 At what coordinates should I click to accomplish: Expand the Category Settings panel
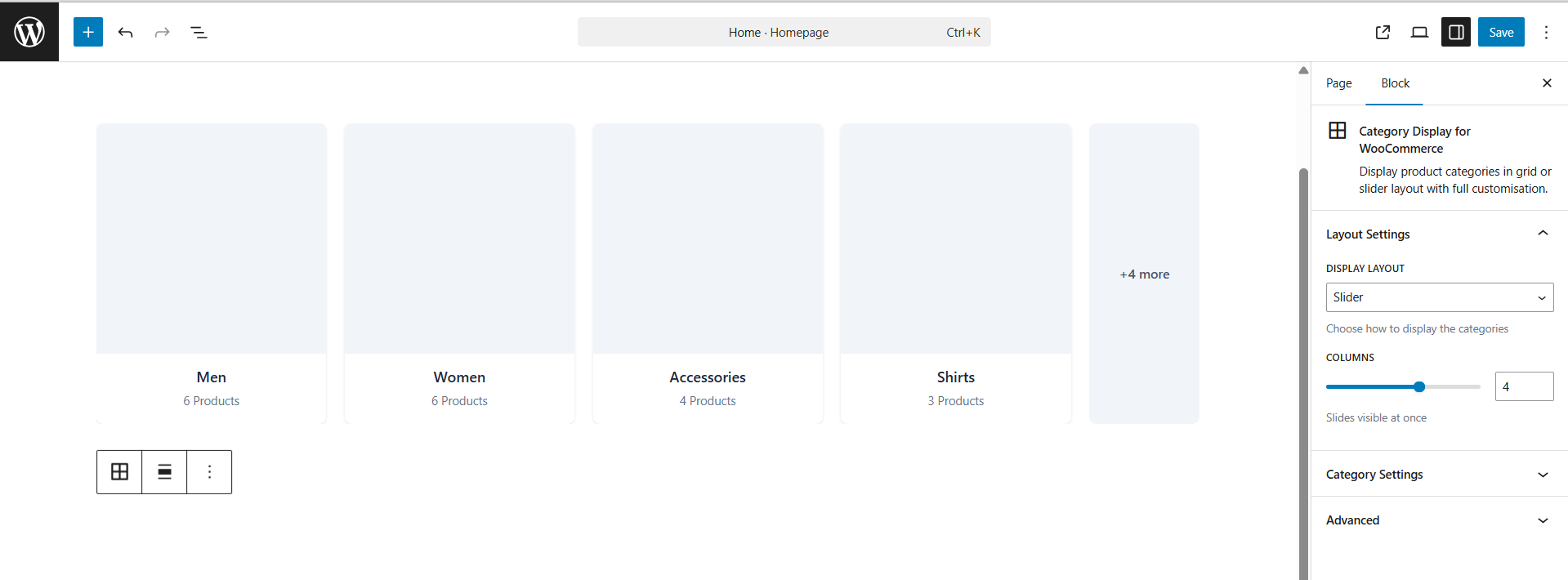[1439, 475]
